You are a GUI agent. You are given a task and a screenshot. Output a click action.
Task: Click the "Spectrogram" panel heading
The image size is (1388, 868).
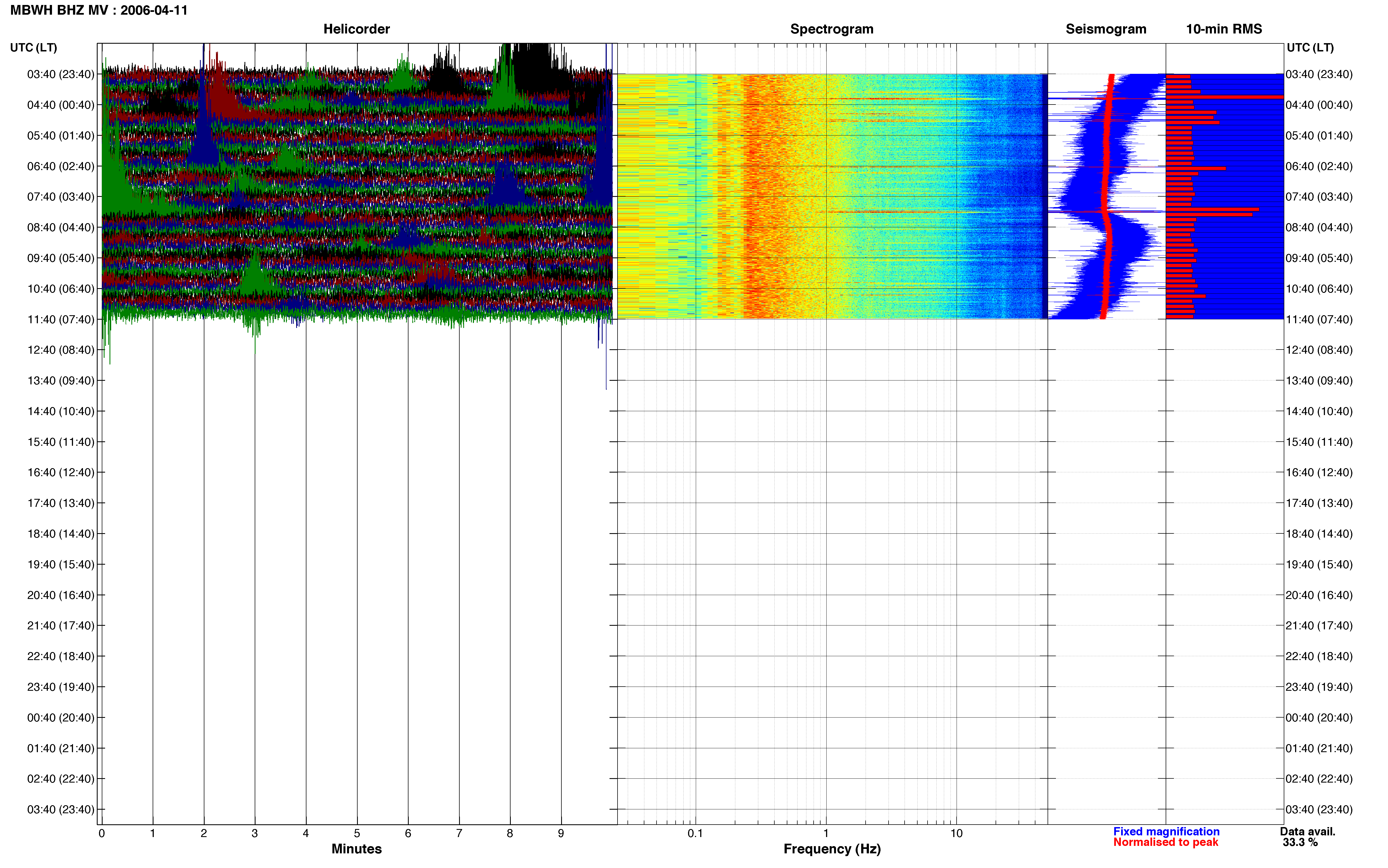pos(832,29)
